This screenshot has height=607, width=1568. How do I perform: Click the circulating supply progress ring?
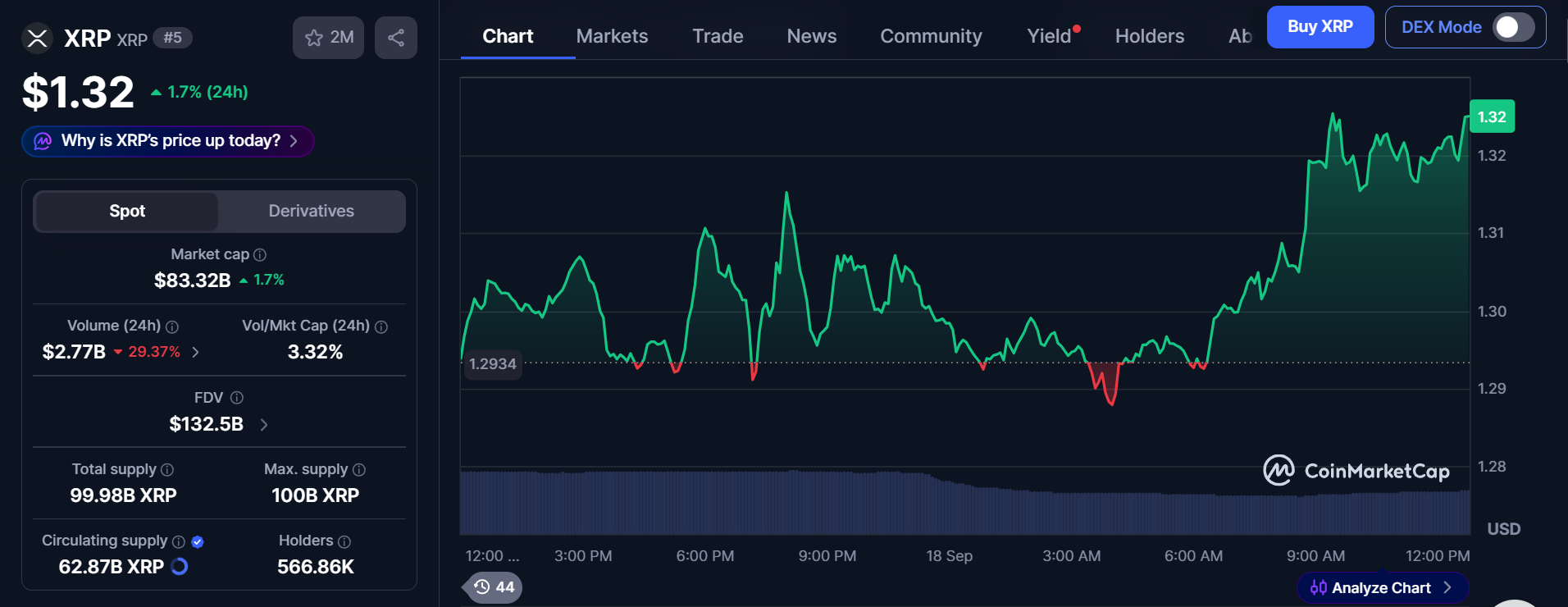click(x=180, y=566)
